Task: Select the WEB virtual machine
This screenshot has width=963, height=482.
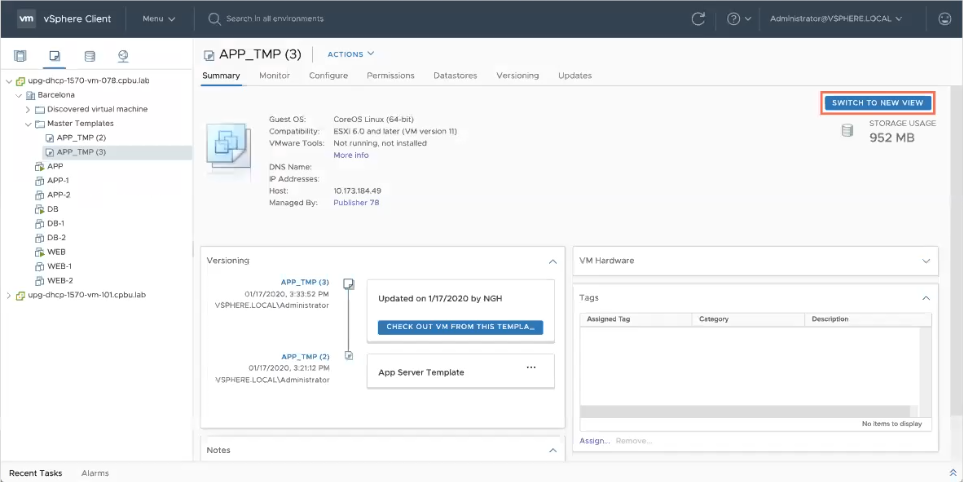Action: pos(56,252)
